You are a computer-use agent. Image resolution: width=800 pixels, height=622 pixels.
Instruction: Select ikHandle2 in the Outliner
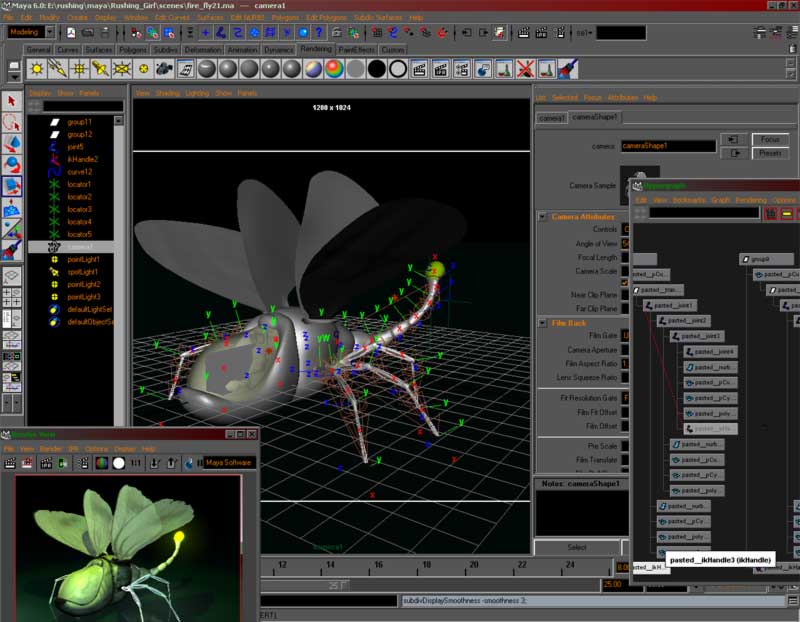click(83, 159)
